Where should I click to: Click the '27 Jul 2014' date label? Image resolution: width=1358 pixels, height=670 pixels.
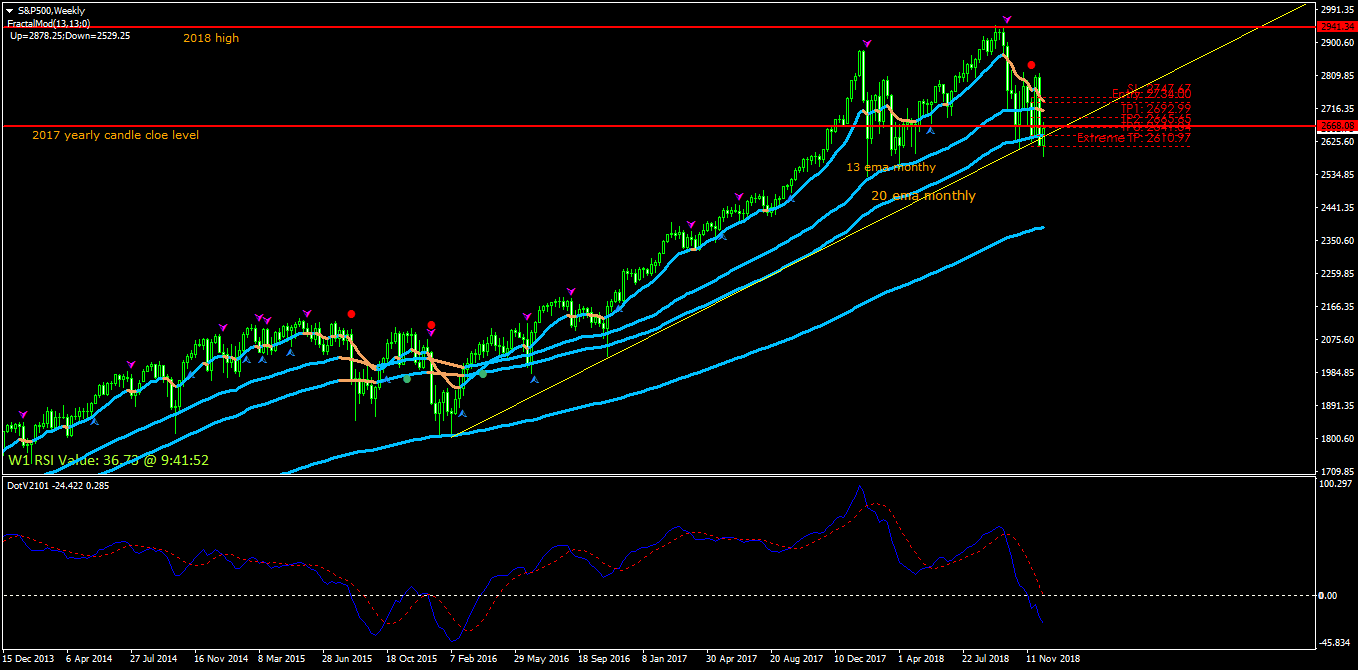click(153, 659)
